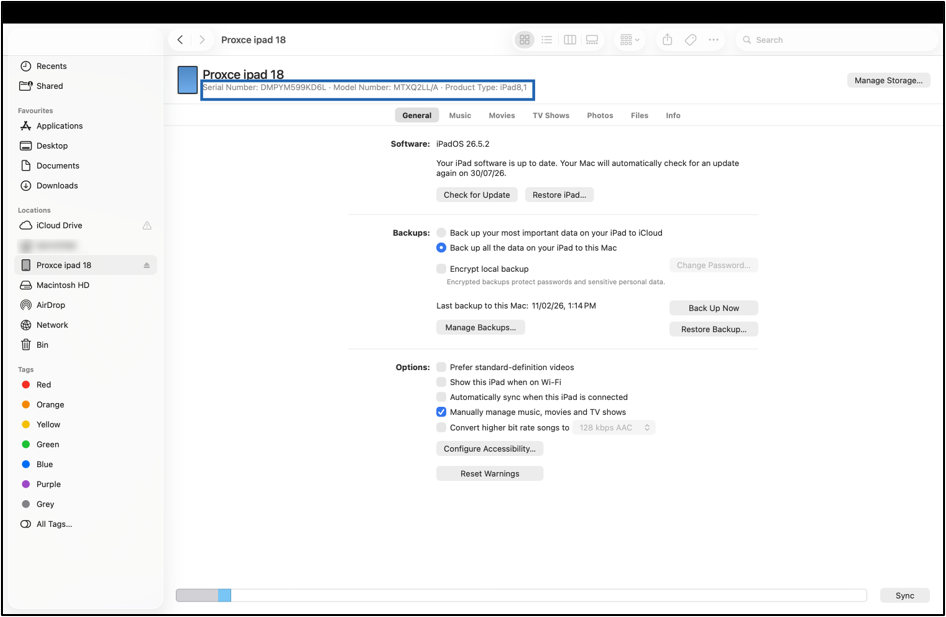The image size is (946, 617).
Task: Open AirDrop in the sidebar
Action: (x=85, y=305)
